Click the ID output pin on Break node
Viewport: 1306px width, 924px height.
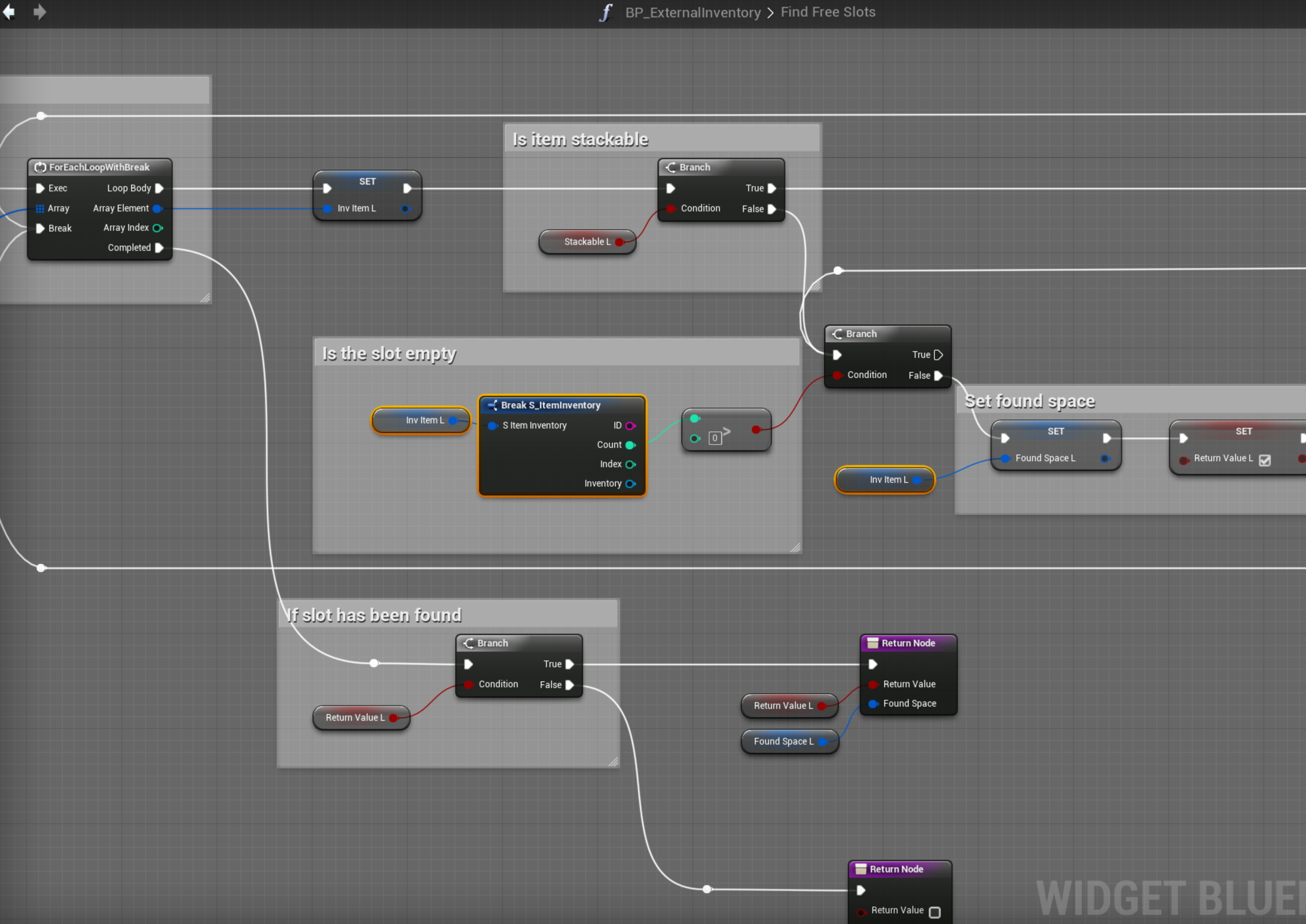(x=630, y=426)
